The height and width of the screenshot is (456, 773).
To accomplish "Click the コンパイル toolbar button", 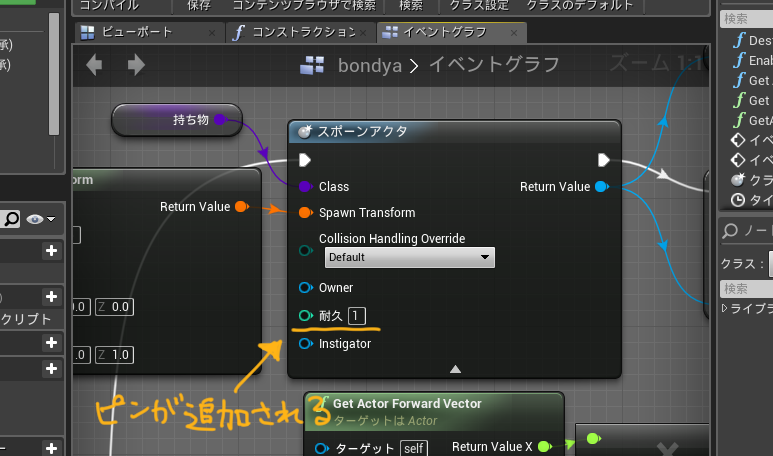I will [x=109, y=5].
